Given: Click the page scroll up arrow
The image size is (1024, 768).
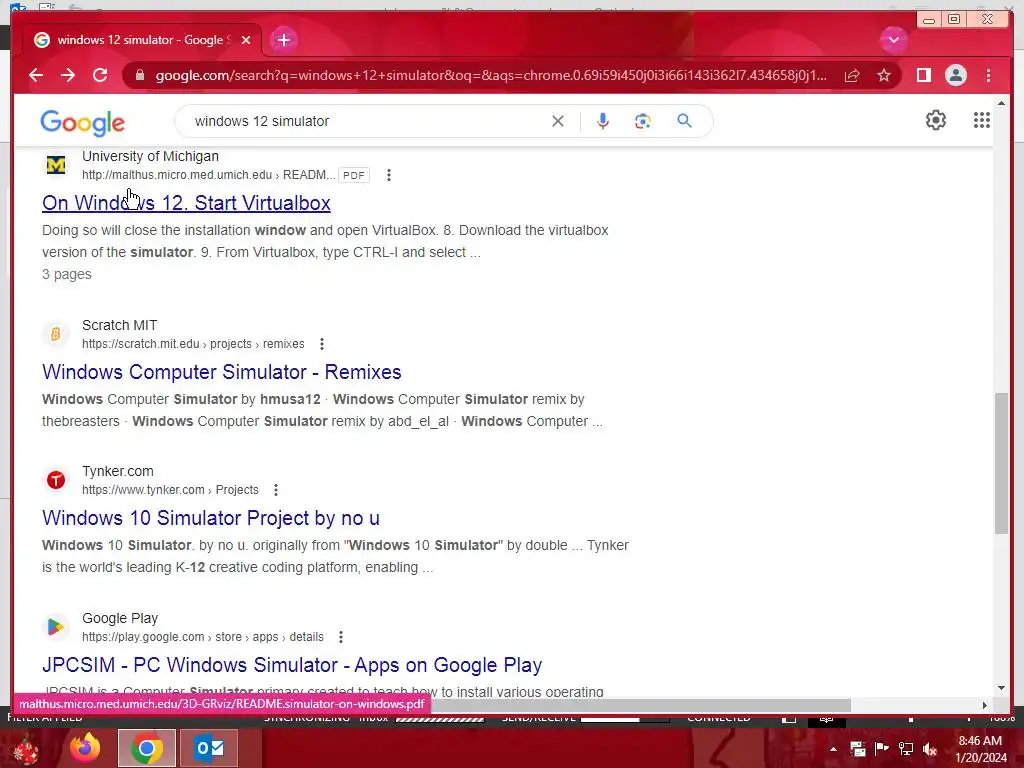Looking at the screenshot, I should 1001,103.
